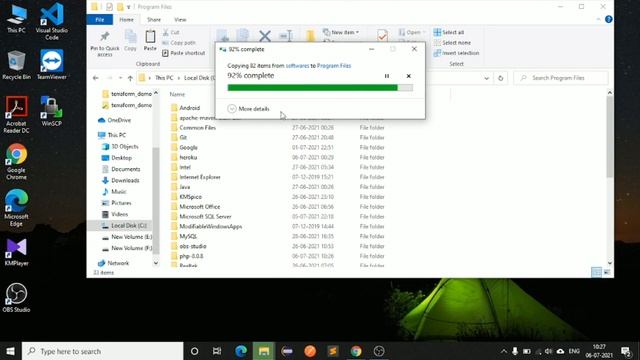
Task: Select the obs-studio folder
Action: (193, 246)
